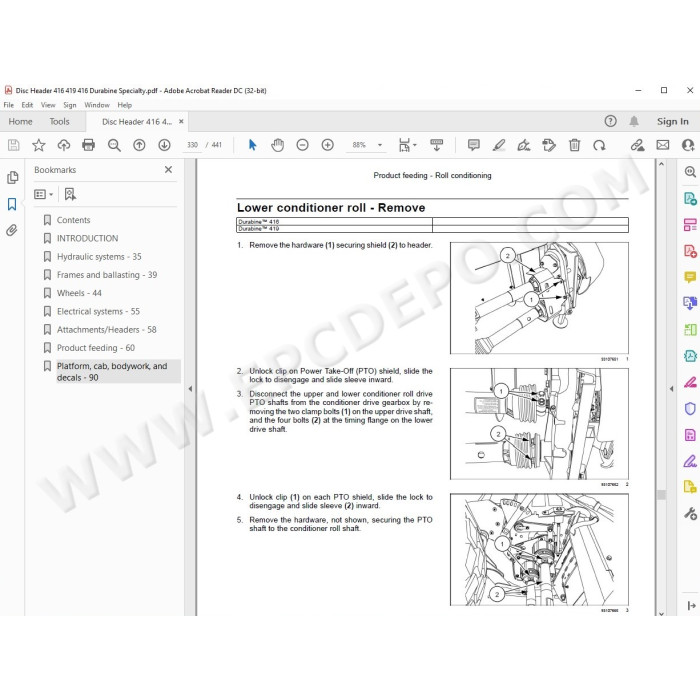
Task: Open the Sign menu
Action: coord(70,105)
